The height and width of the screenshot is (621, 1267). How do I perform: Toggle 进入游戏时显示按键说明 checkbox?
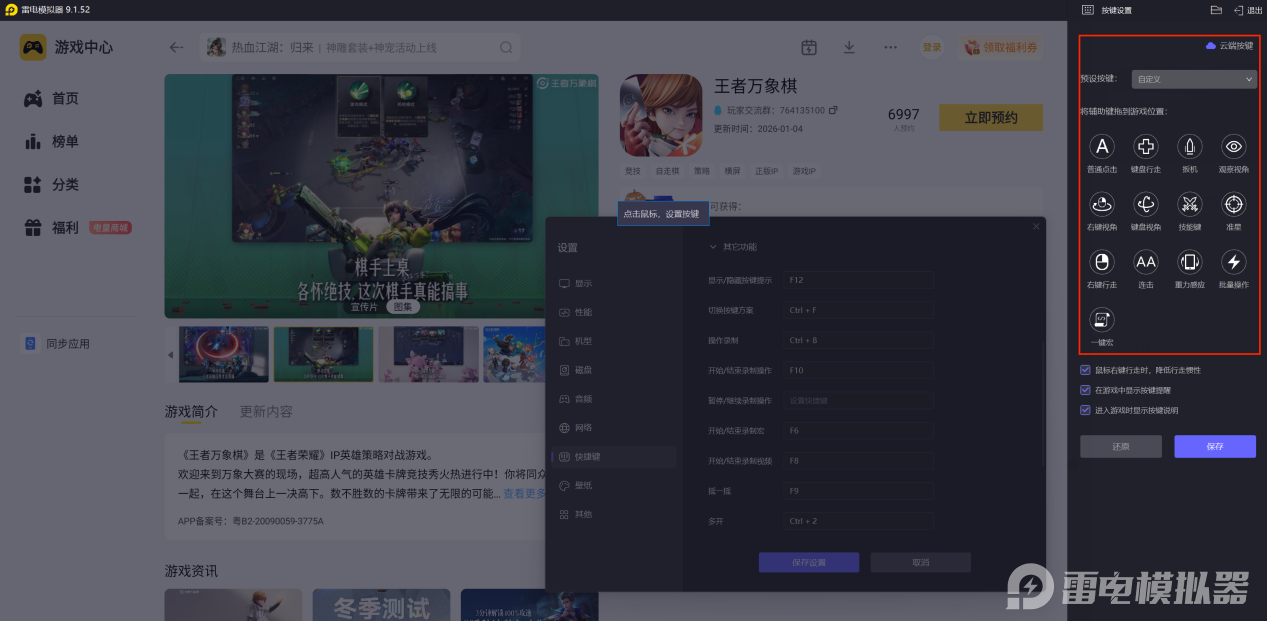(1086, 410)
